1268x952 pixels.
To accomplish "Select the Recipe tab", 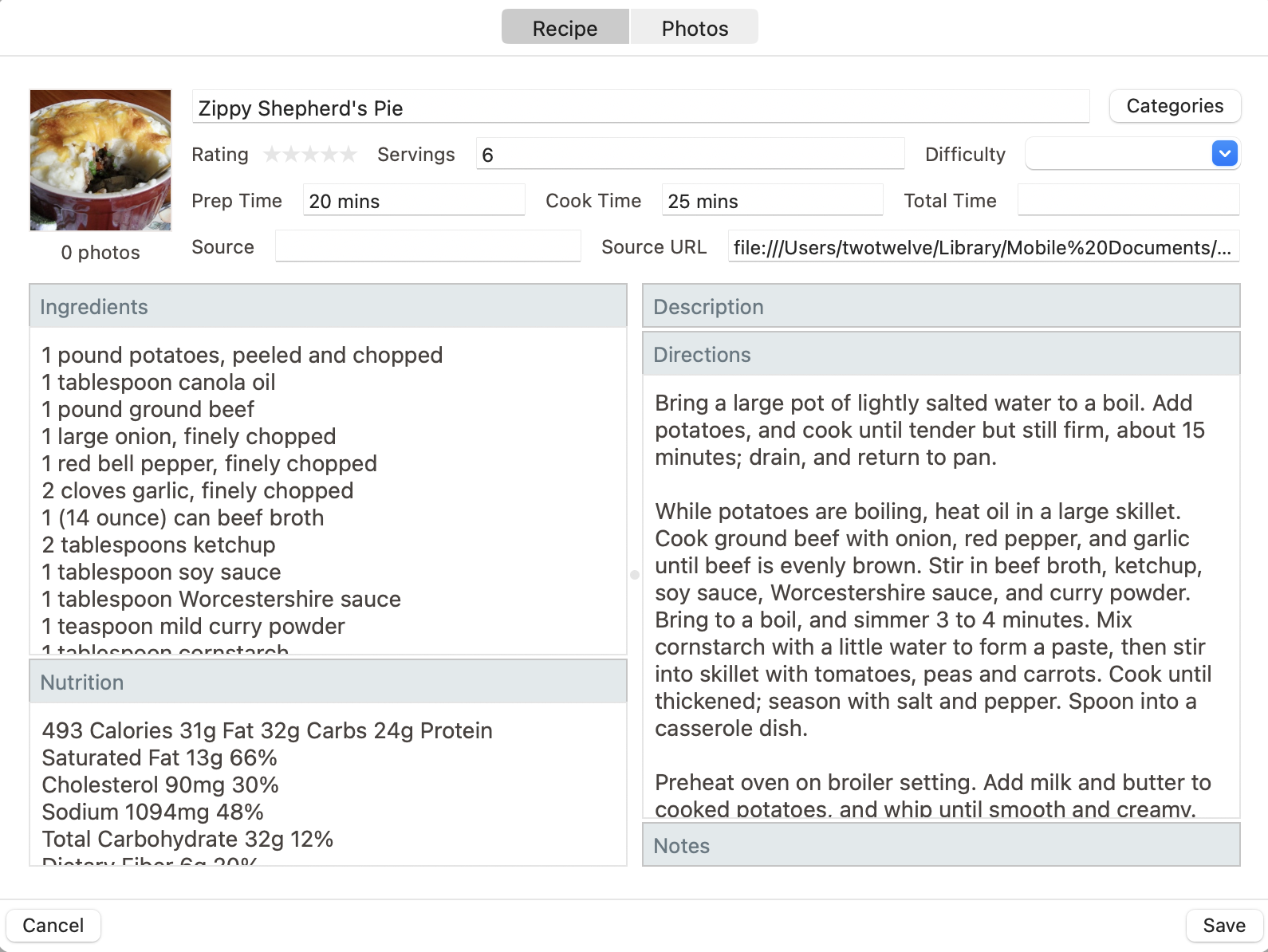I will tap(565, 28).
